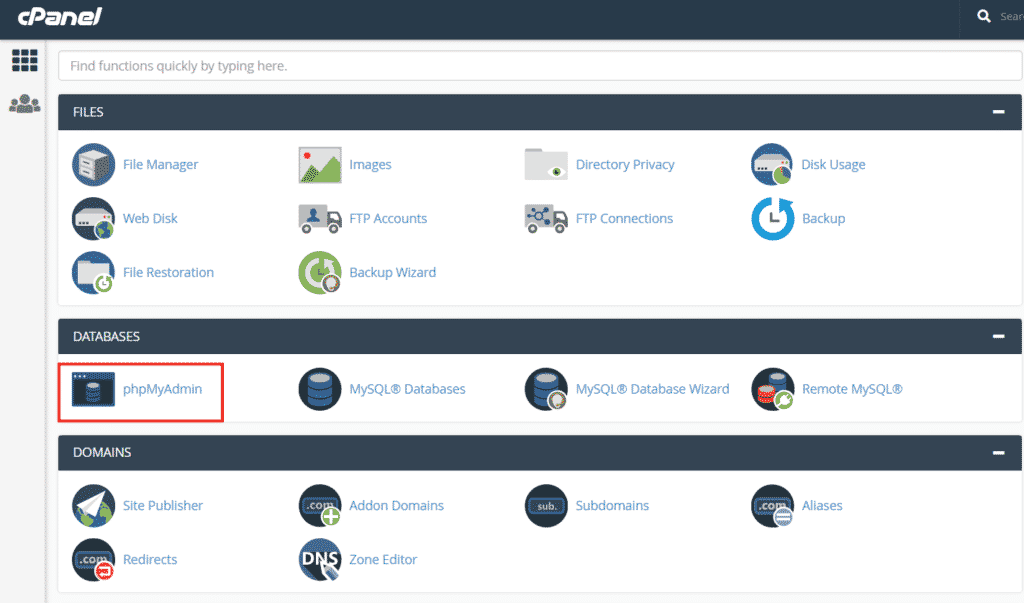Click the header Search field

click(x=1011, y=16)
